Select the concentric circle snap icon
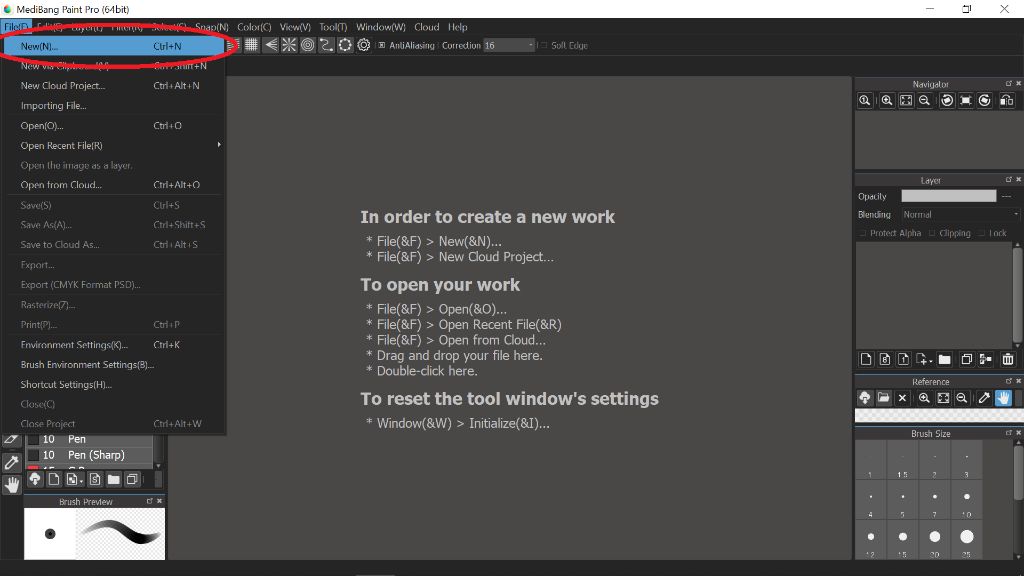 pos(308,45)
